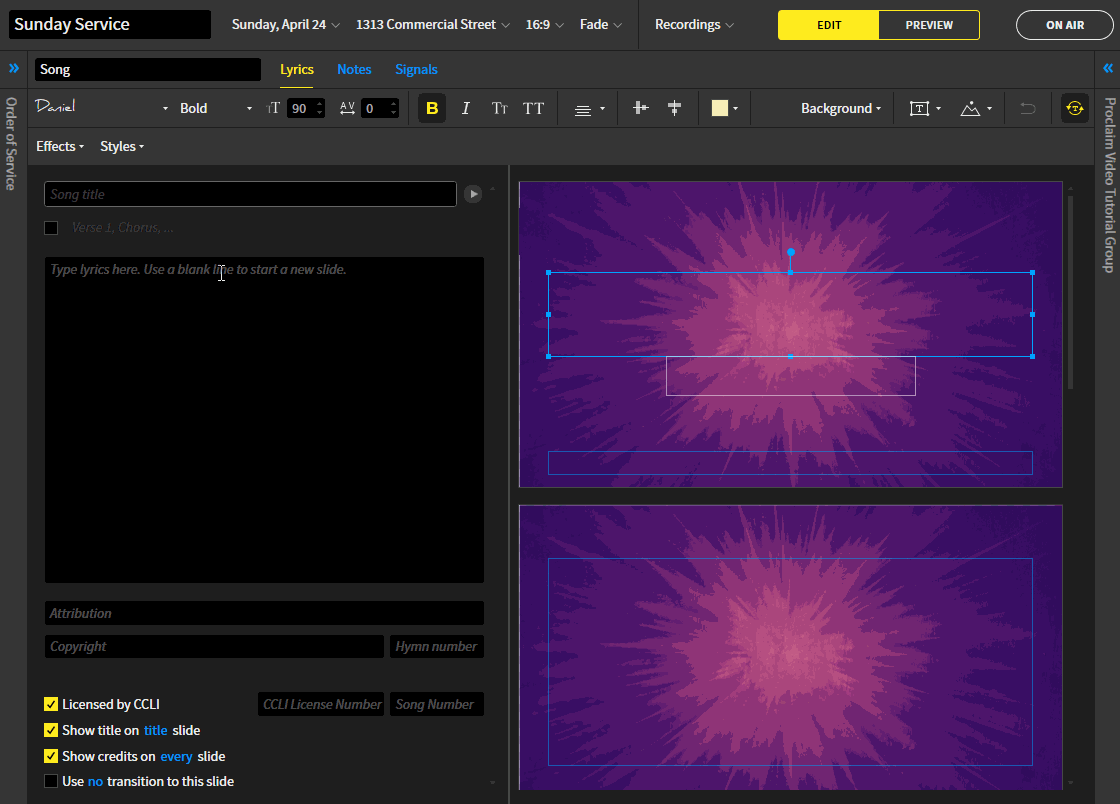Open the Proclaim Video Tutorial Group tab
Screen dimensions: 1120x804
1109,185
